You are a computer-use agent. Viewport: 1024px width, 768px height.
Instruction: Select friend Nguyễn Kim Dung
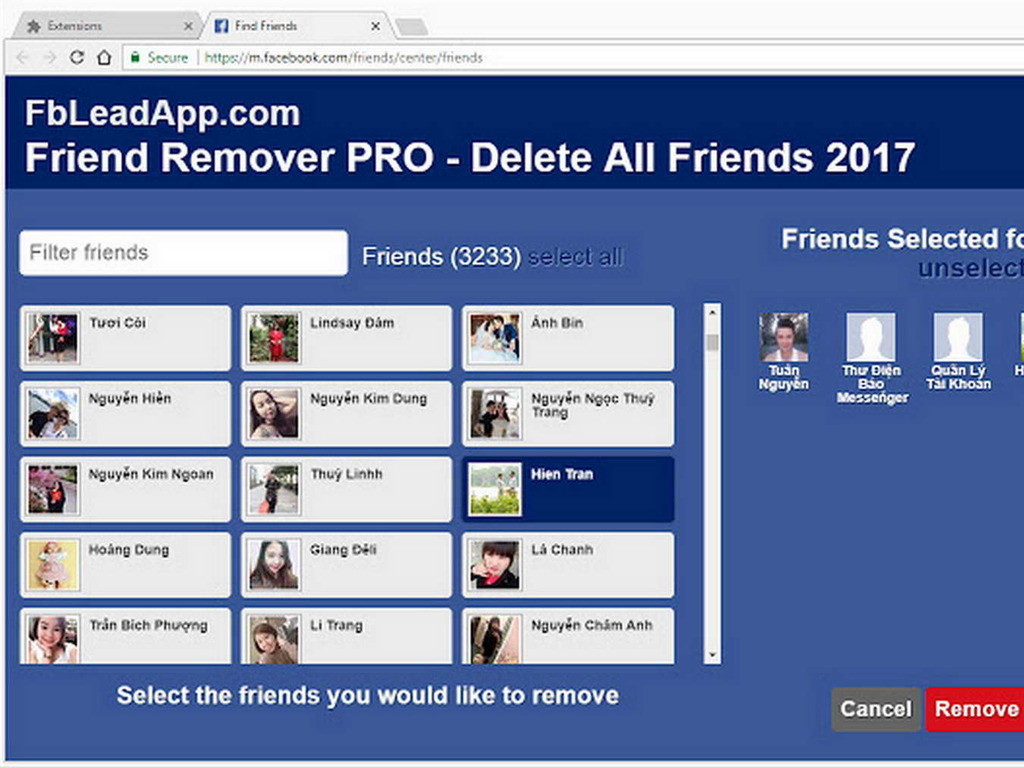point(346,414)
